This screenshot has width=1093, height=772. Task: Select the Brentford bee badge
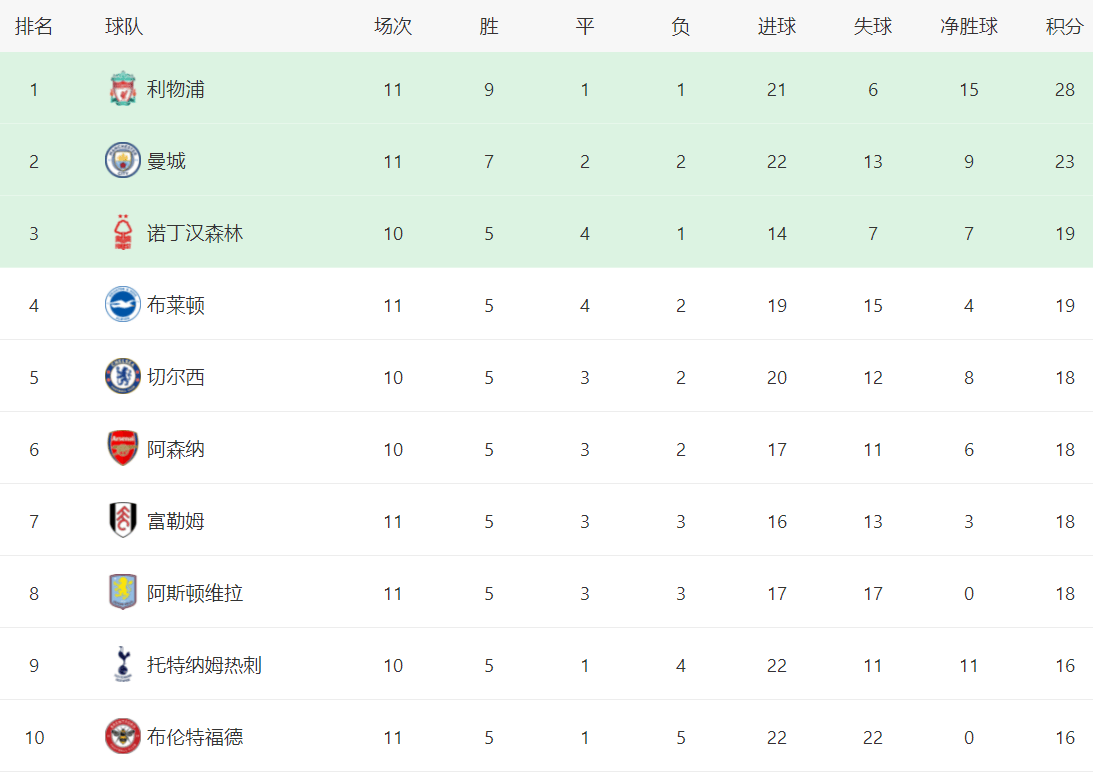123,736
